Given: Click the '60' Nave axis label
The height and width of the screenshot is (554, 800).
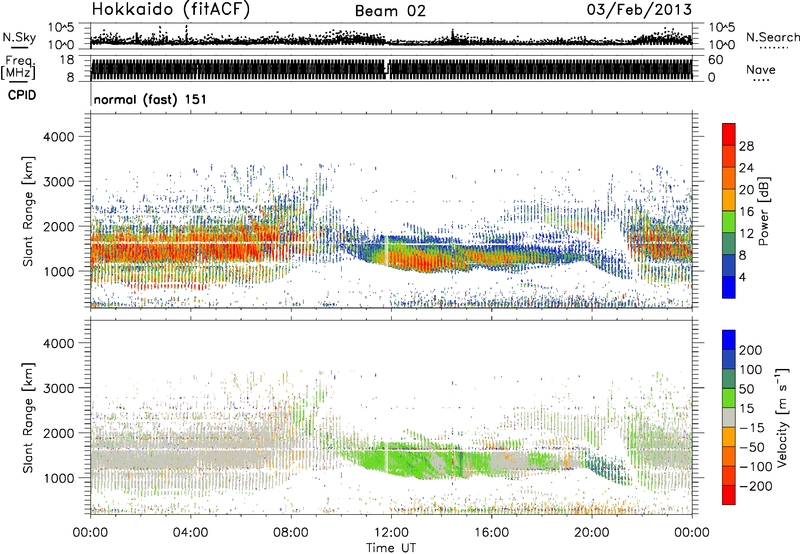Looking at the screenshot, I should click(x=715, y=60).
